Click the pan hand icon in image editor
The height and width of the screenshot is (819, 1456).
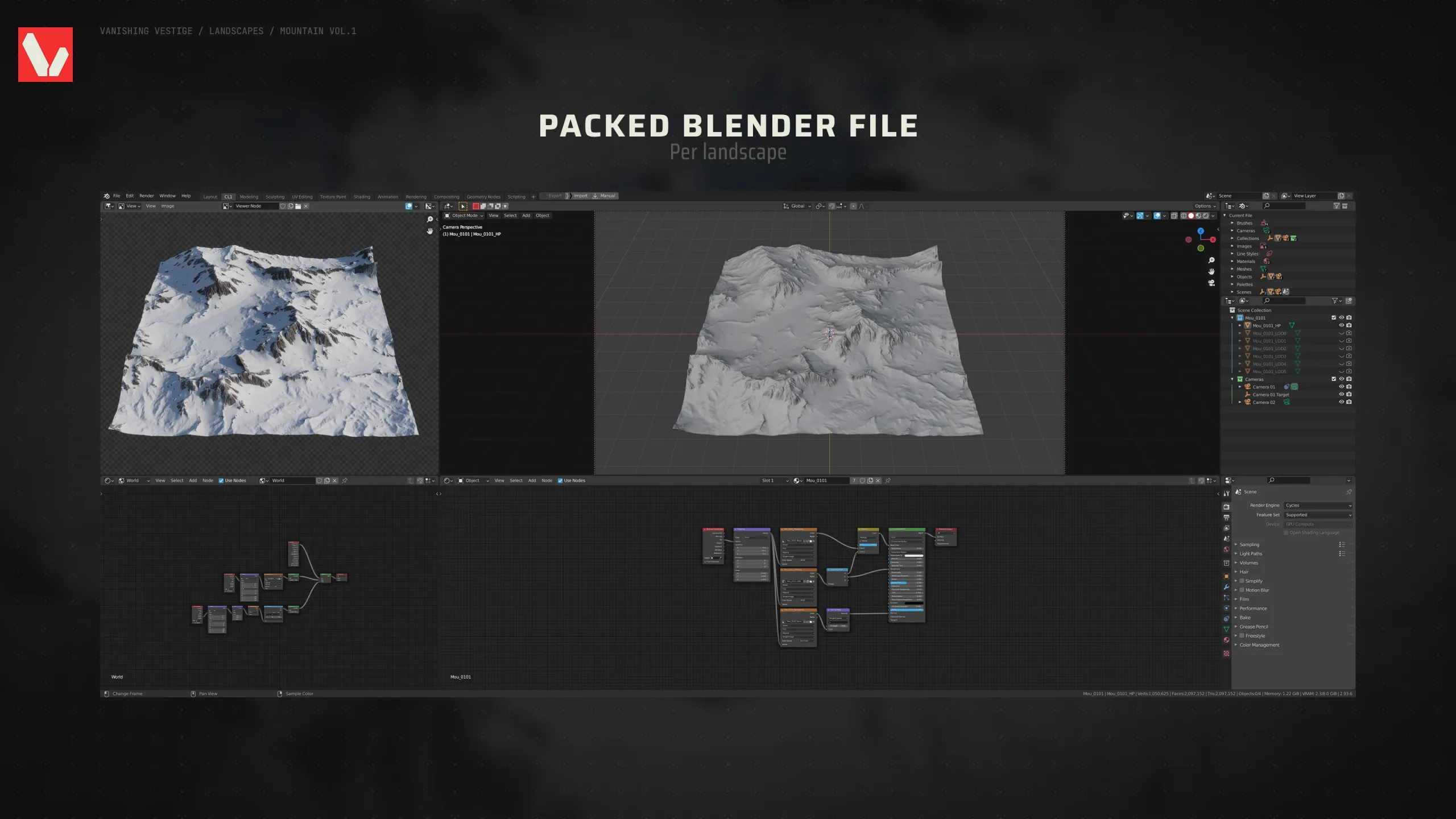click(430, 231)
